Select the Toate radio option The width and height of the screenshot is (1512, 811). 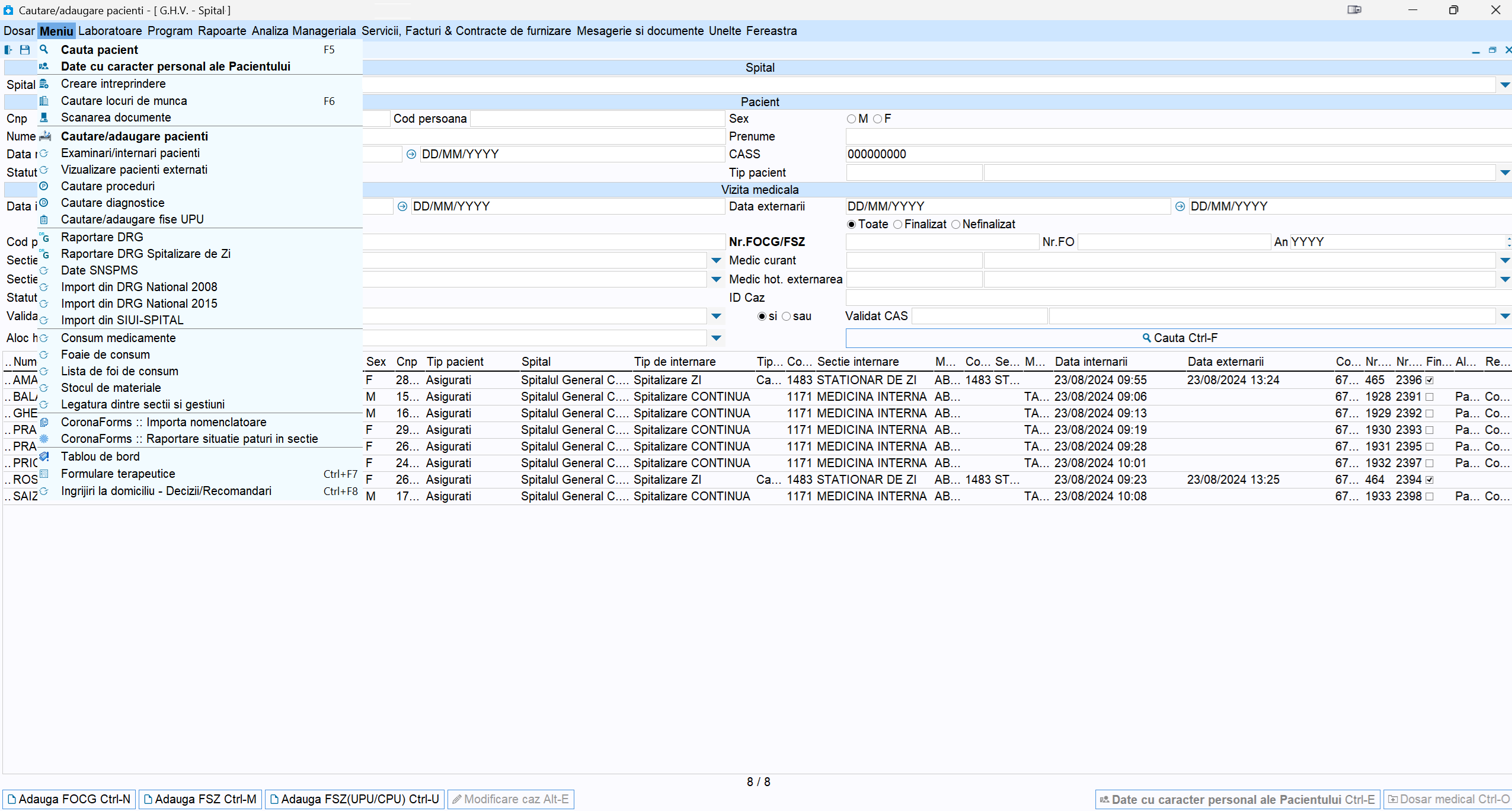[852, 224]
